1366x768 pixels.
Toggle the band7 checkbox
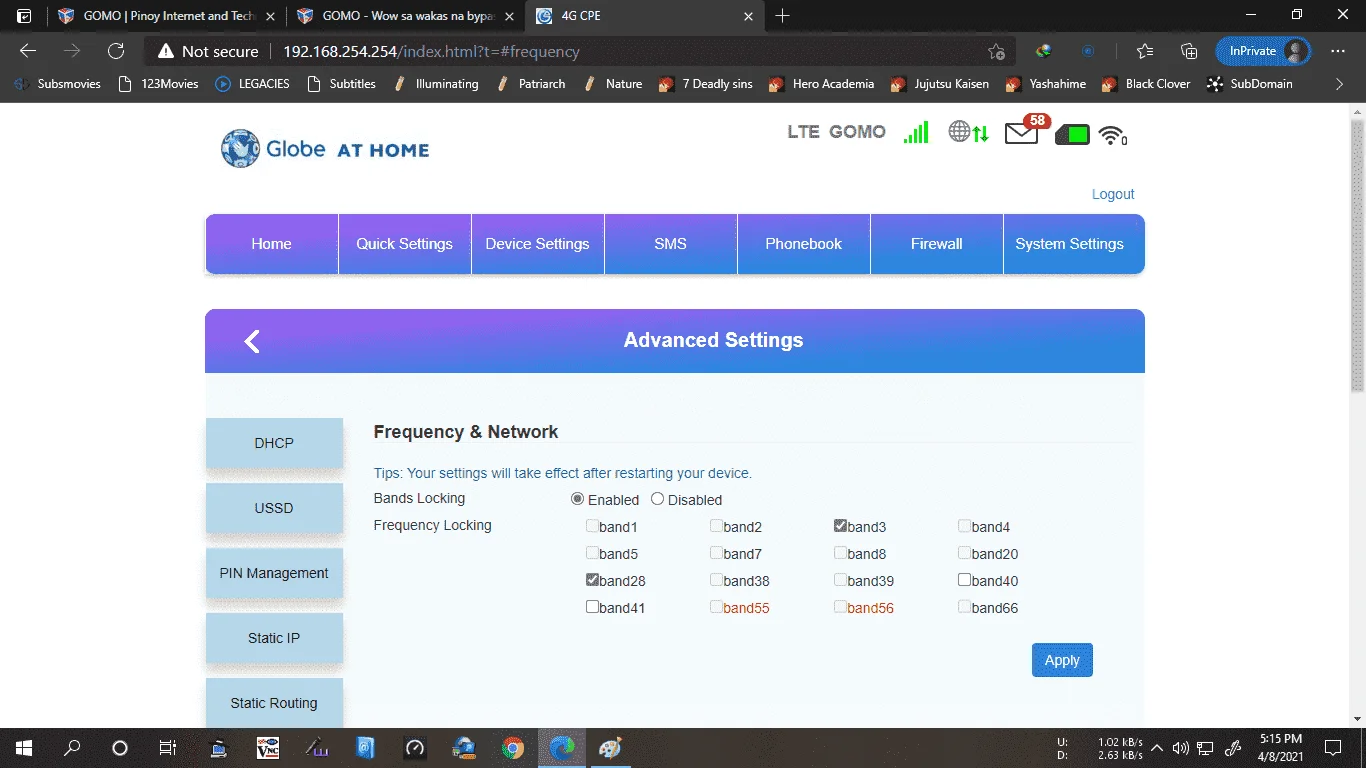[717, 553]
